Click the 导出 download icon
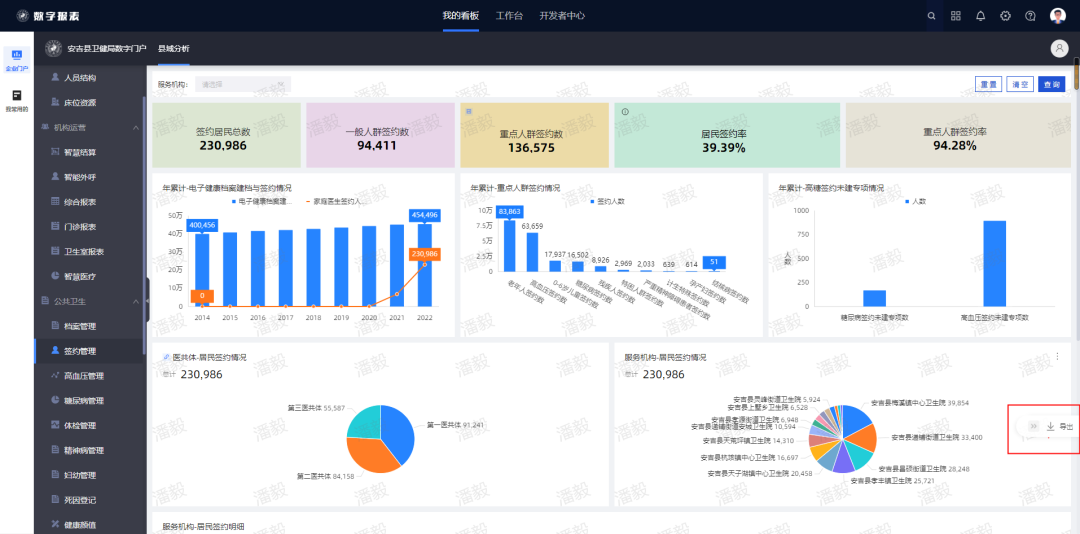Viewport: 1080px width, 534px height. point(1050,427)
